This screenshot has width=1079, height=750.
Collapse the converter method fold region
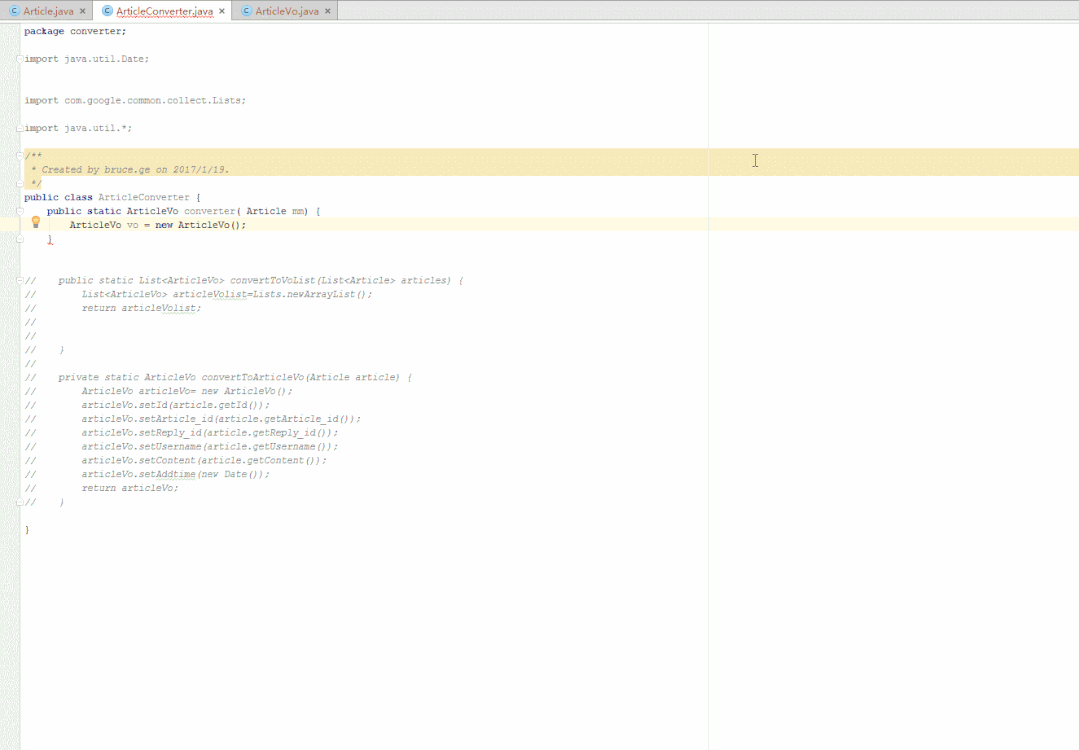[19, 210]
